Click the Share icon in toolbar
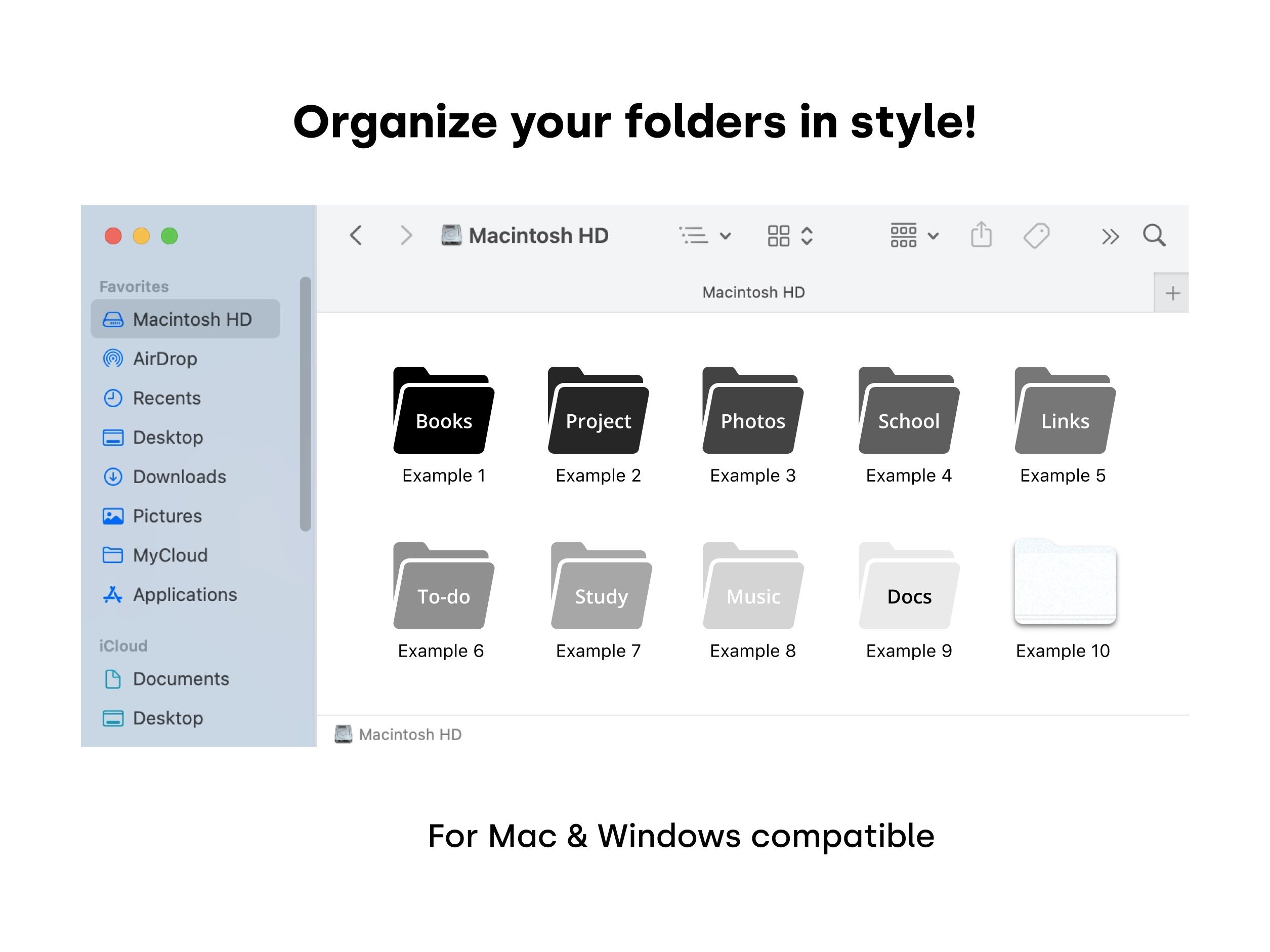 [982, 235]
